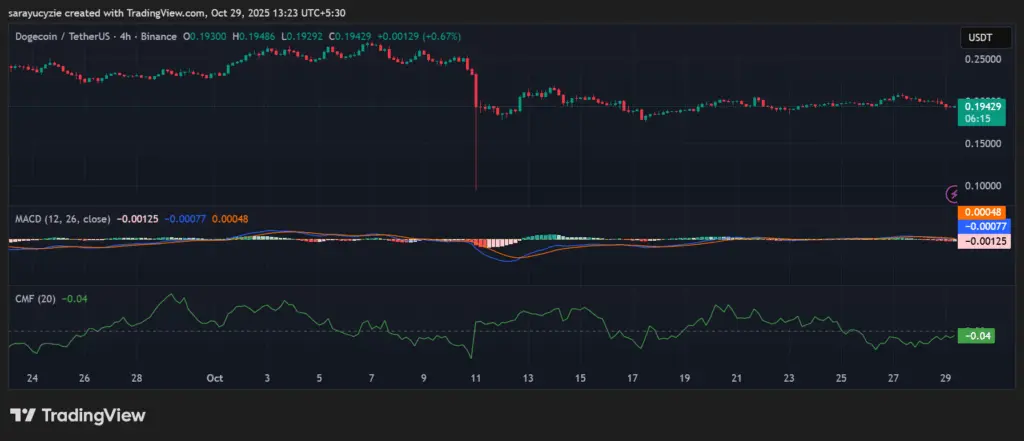
Task: Click the green -0.04 CMF axis tag
Action: 976,336
